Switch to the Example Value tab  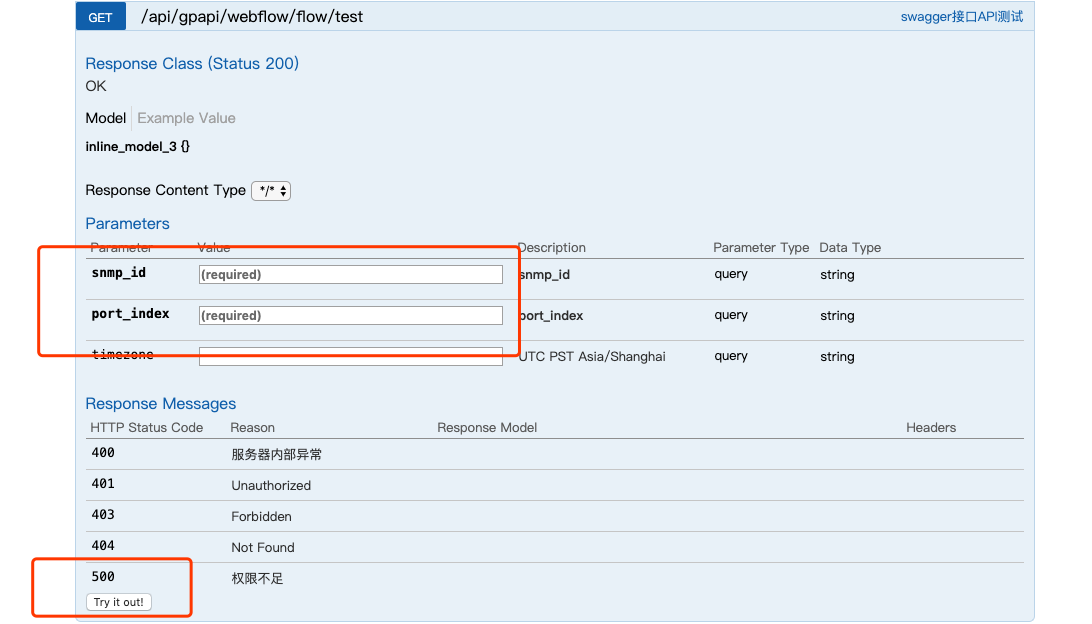[186, 118]
